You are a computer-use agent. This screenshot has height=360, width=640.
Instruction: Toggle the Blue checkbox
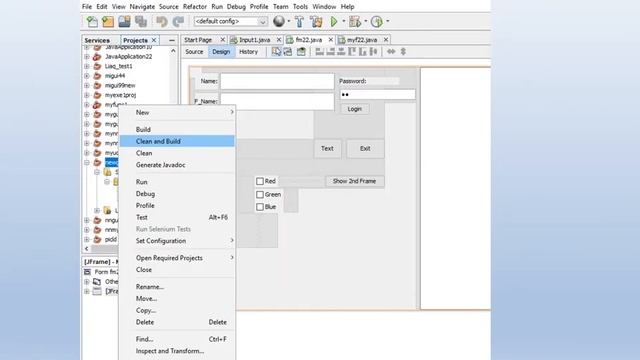(x=260, y=207)
